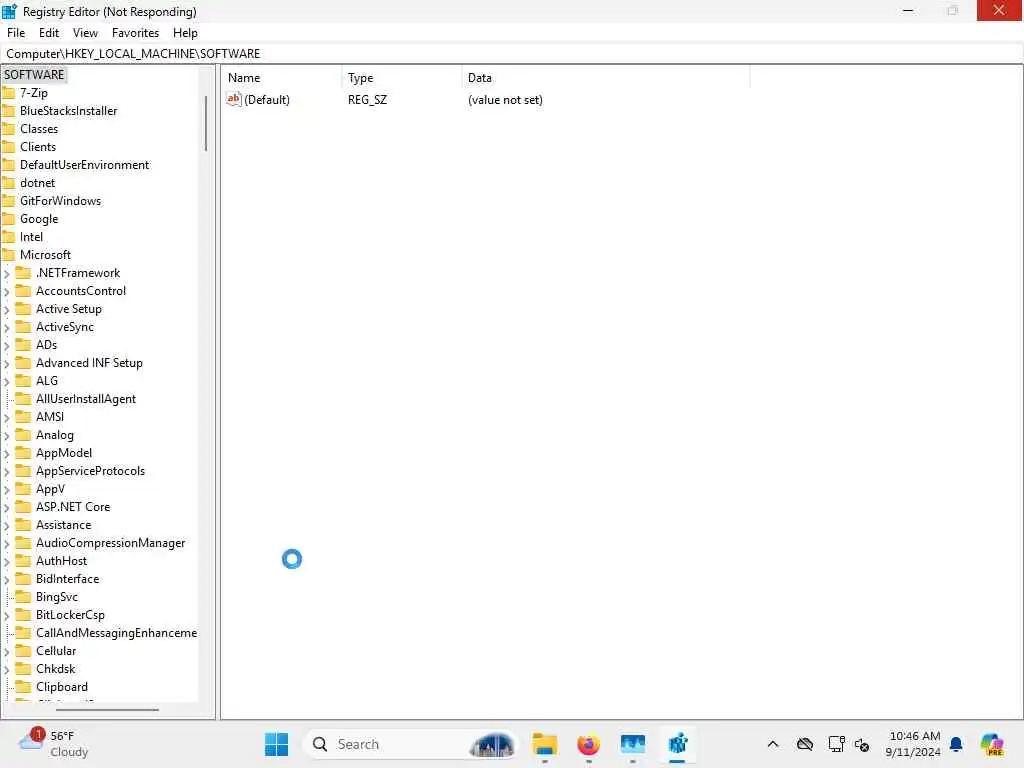This screenshot has width=1024, height=768.
Task: Select the Clipboard key
Action: [x=61, y=686]
